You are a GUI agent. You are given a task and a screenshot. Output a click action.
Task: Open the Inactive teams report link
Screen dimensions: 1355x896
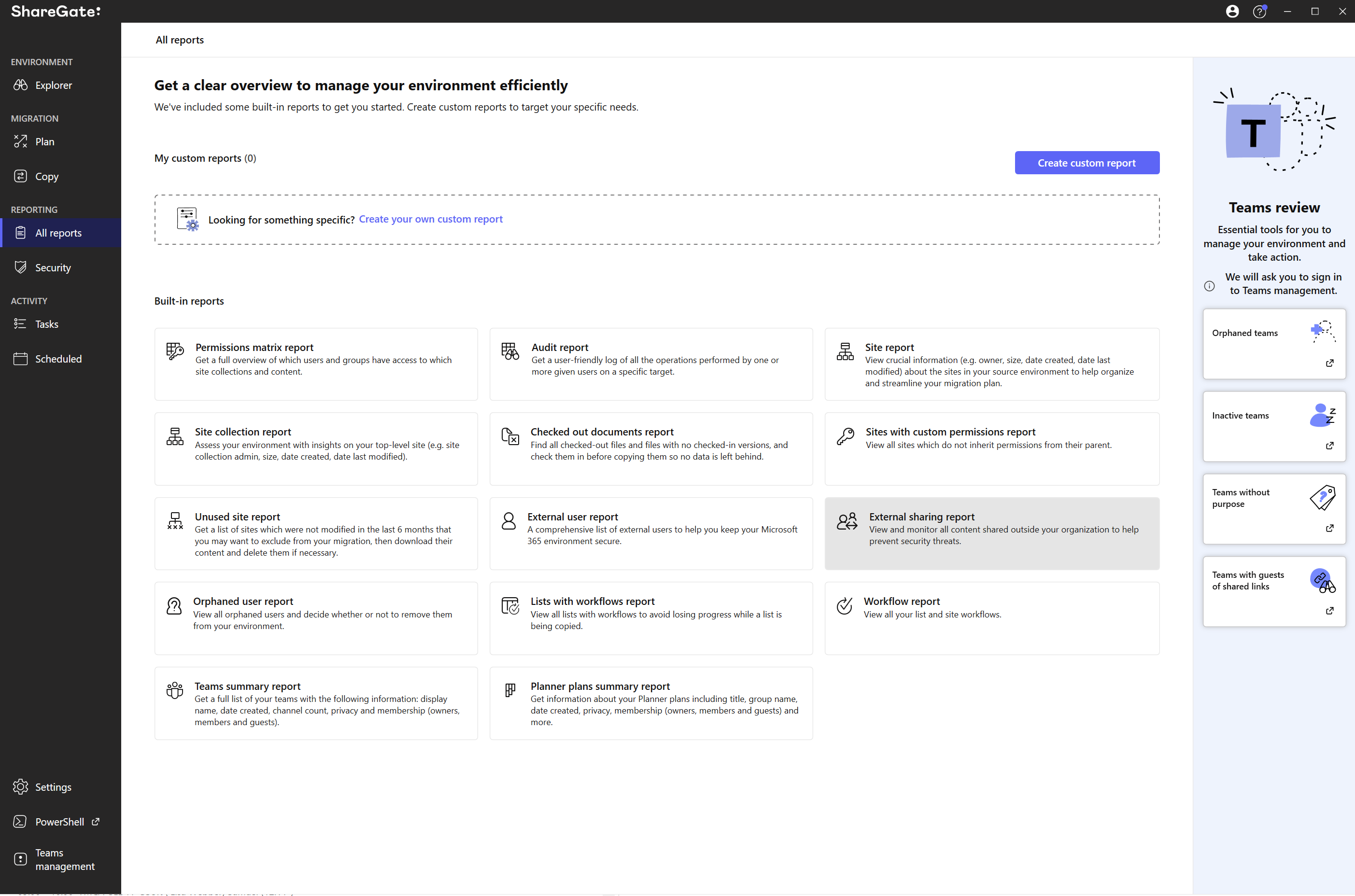click(x=1329, y=446)
